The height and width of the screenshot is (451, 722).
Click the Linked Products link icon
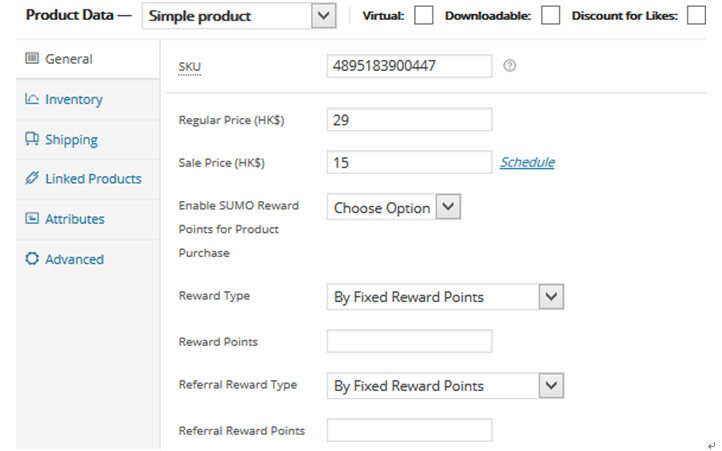click(x=32, y=178)
